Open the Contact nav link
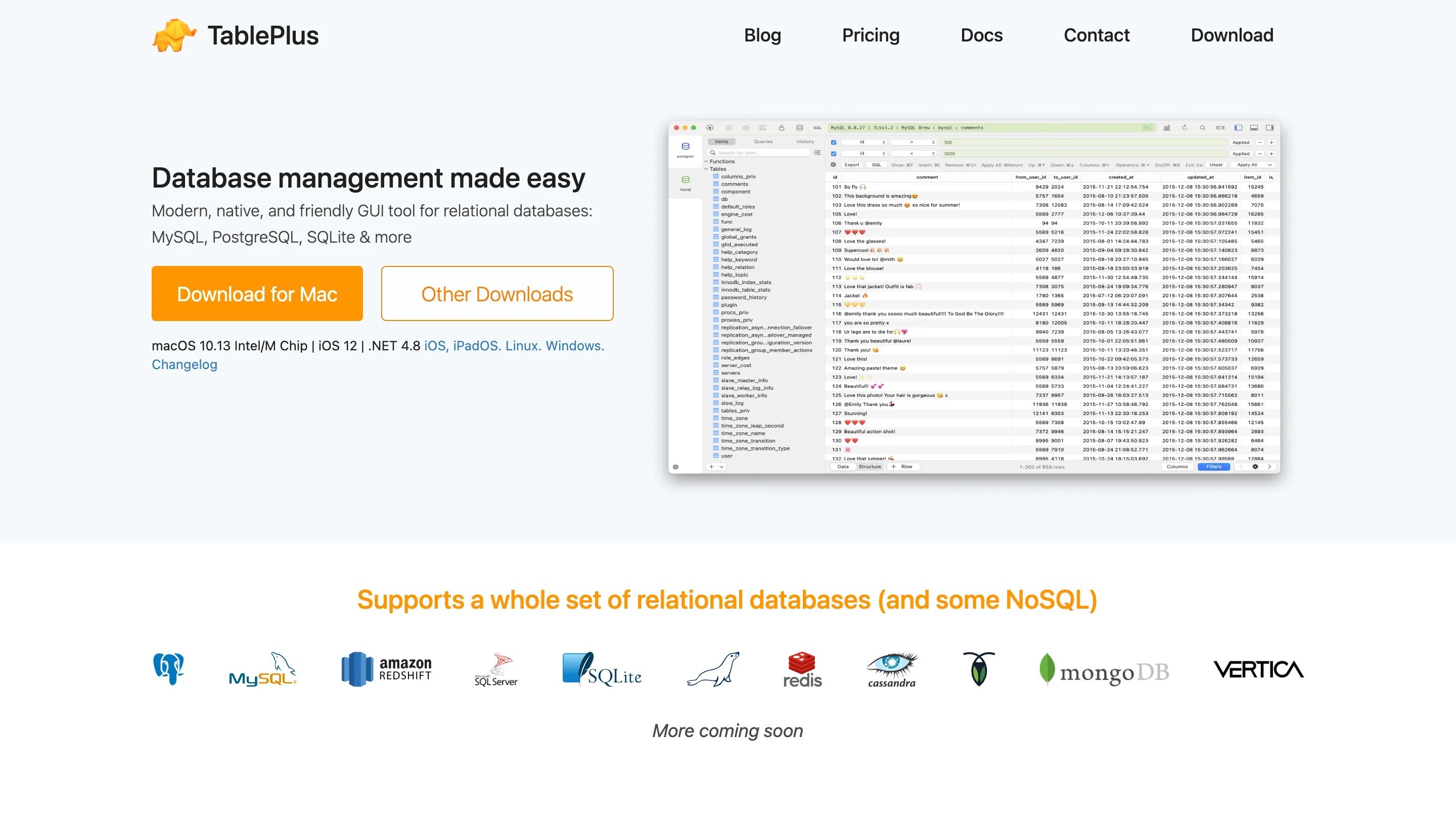This screenshot has width=1456, height=822. (1097, 35)
